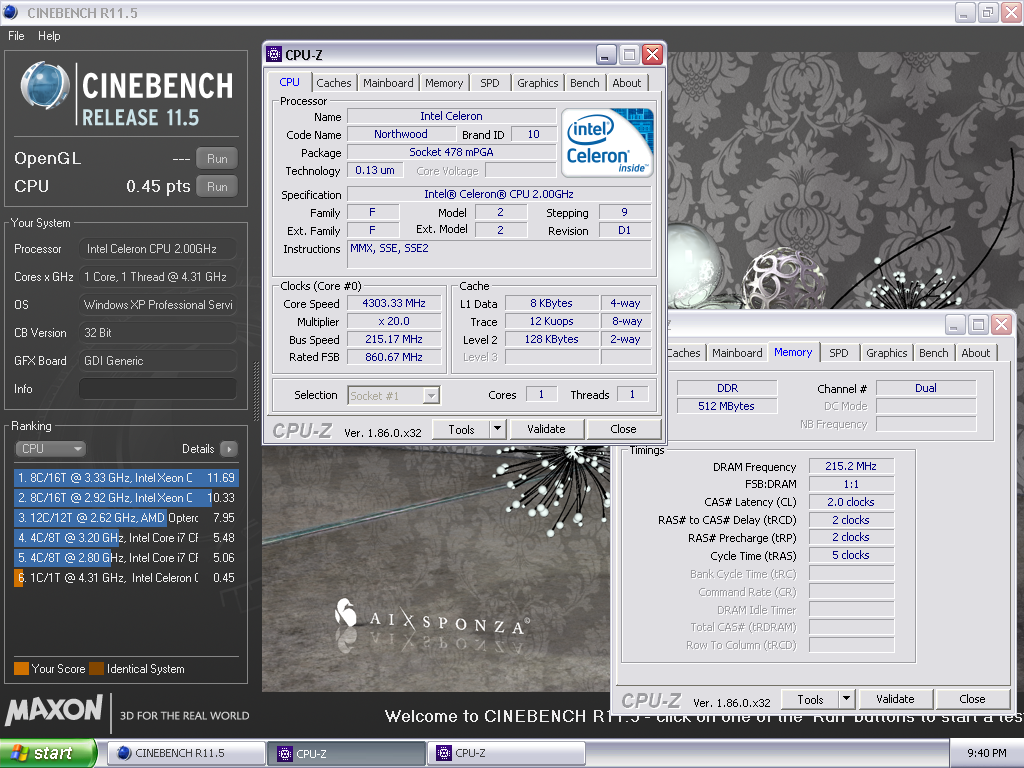Image resolution: width=1024 pixels, height=768 pixels.
Task: Click the Processor field Intel Celeron CPU 2.00GHz
Action: point(157,249)
